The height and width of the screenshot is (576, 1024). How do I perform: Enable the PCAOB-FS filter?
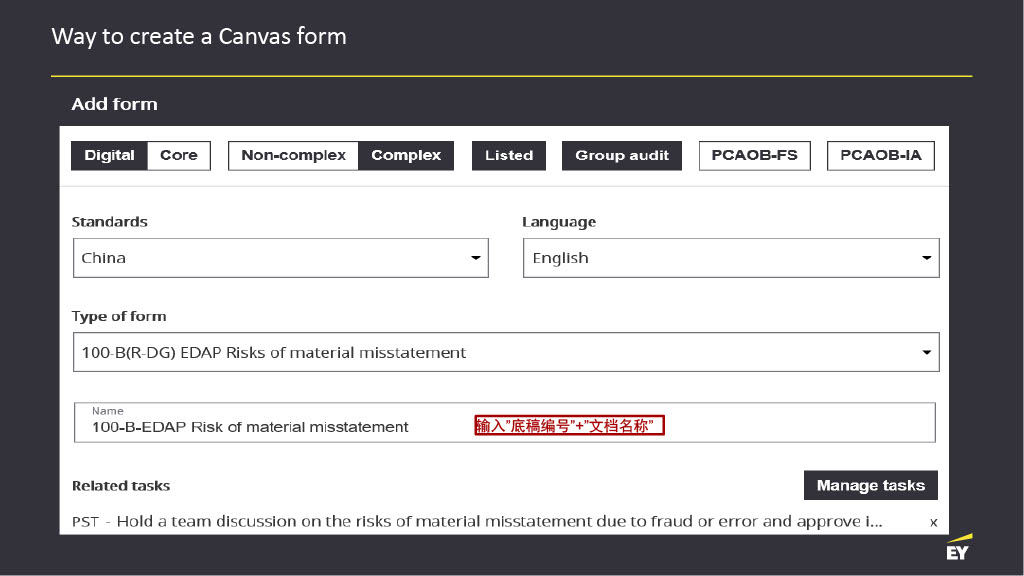(x=754, y=155)
